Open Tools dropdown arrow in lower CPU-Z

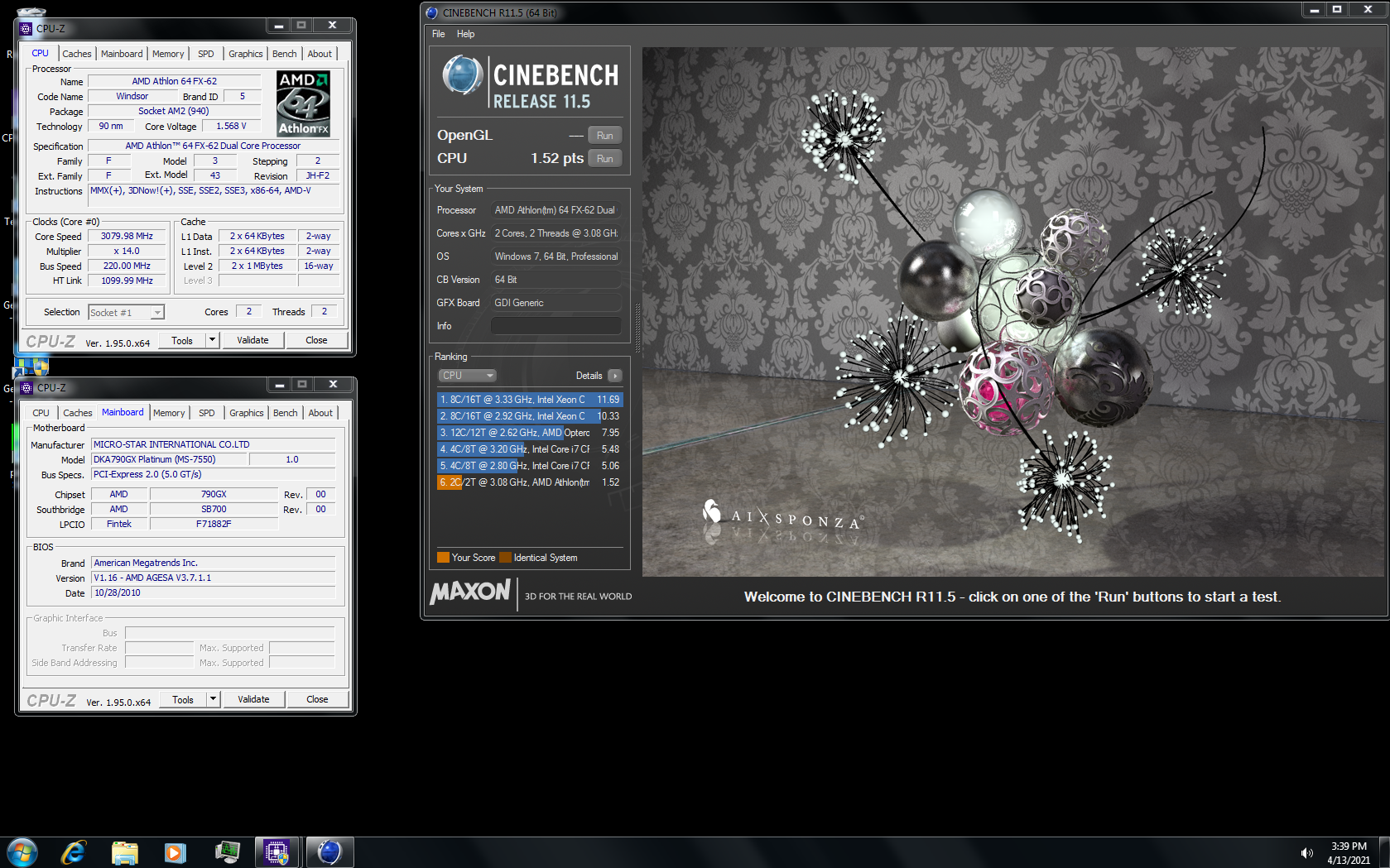(x=214, y=699)
